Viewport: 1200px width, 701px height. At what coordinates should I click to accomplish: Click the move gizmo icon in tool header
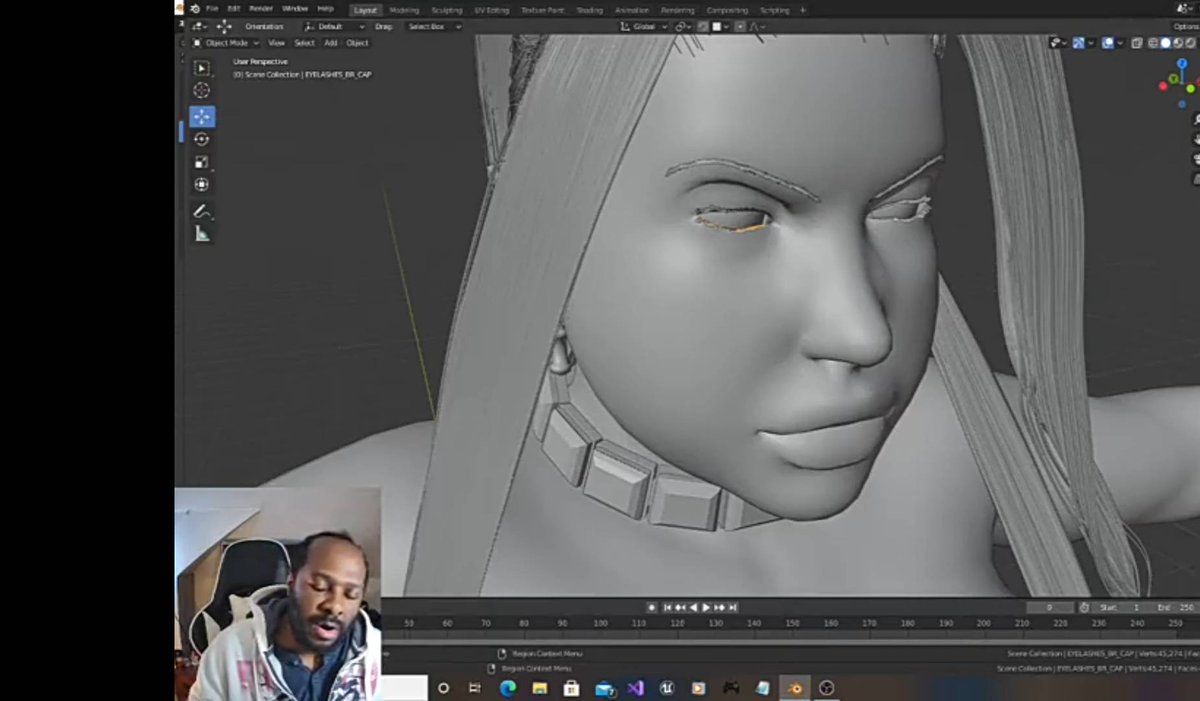point(224,26)
